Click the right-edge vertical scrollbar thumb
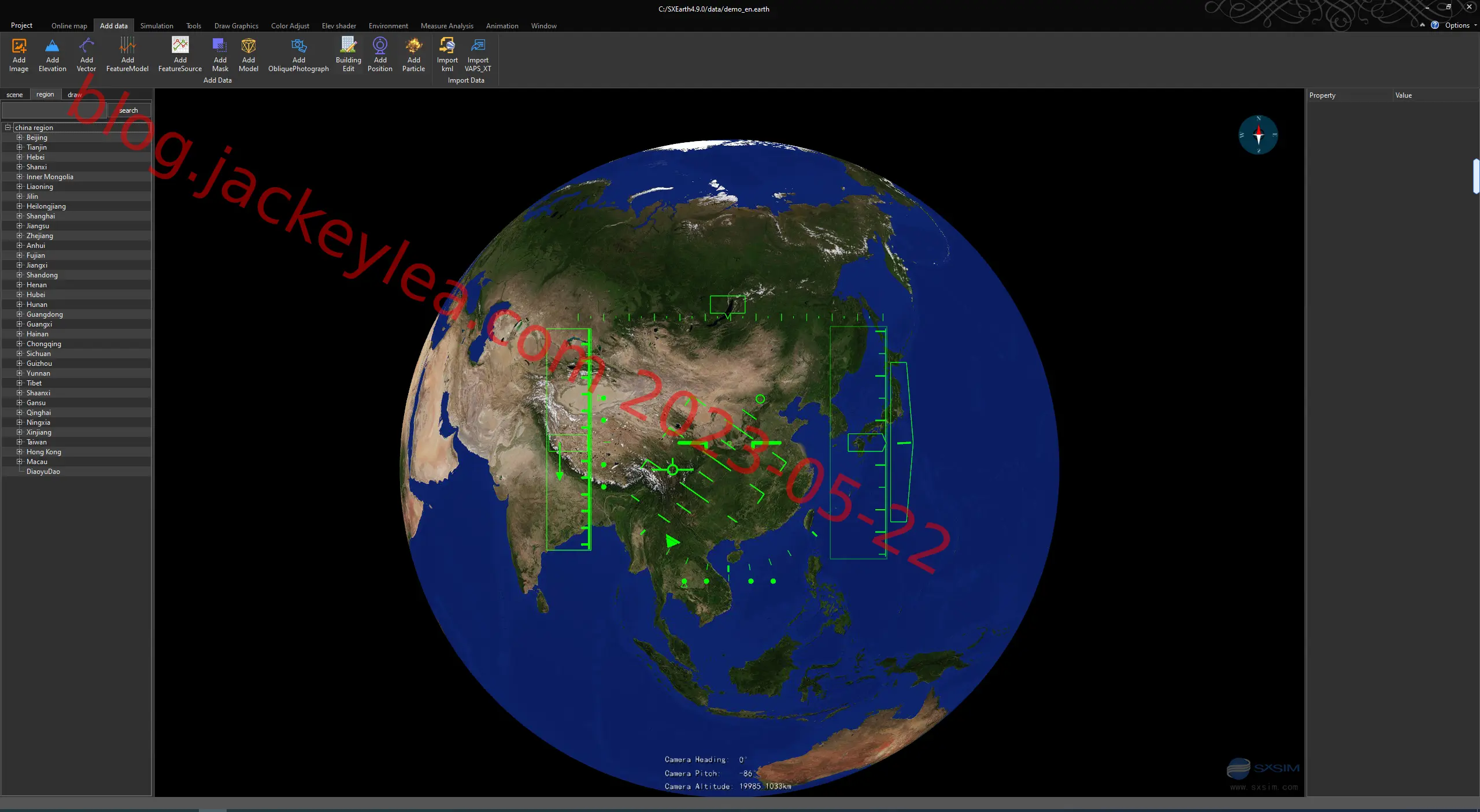Image resolution: width=1480 pixels, height=812 pixels. (x=1475, y=176)
